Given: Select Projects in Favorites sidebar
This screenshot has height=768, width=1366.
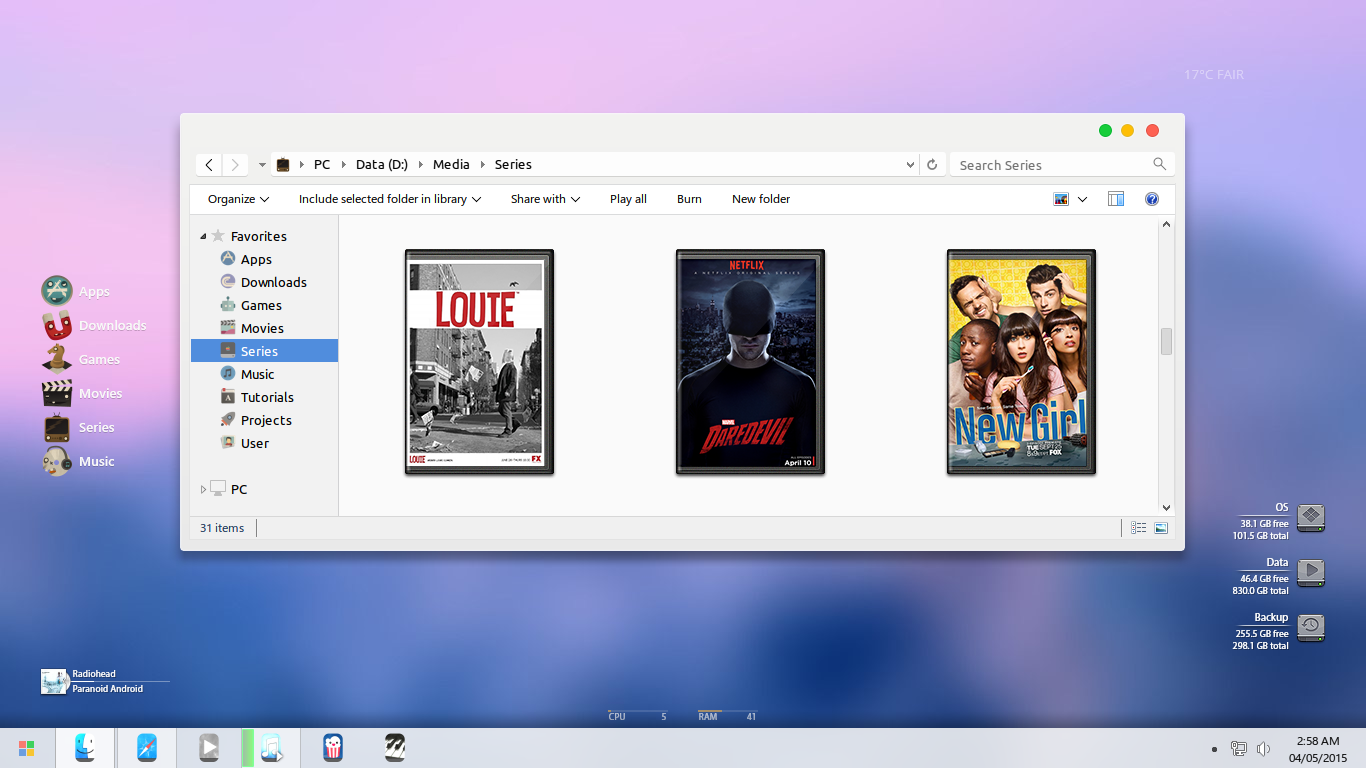Looking at the screenshot, I should 264,420.
